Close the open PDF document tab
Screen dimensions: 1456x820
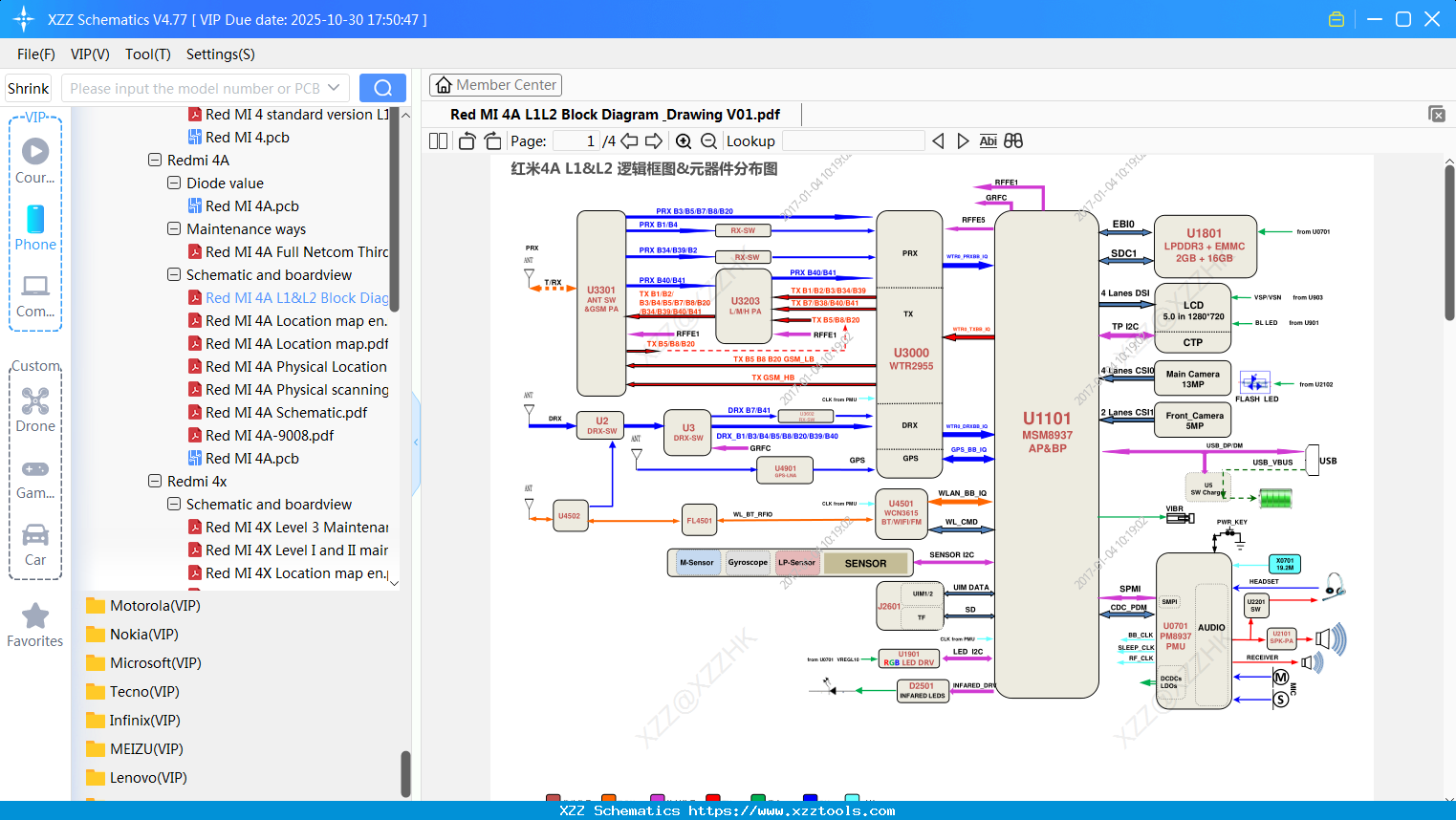1437,114
